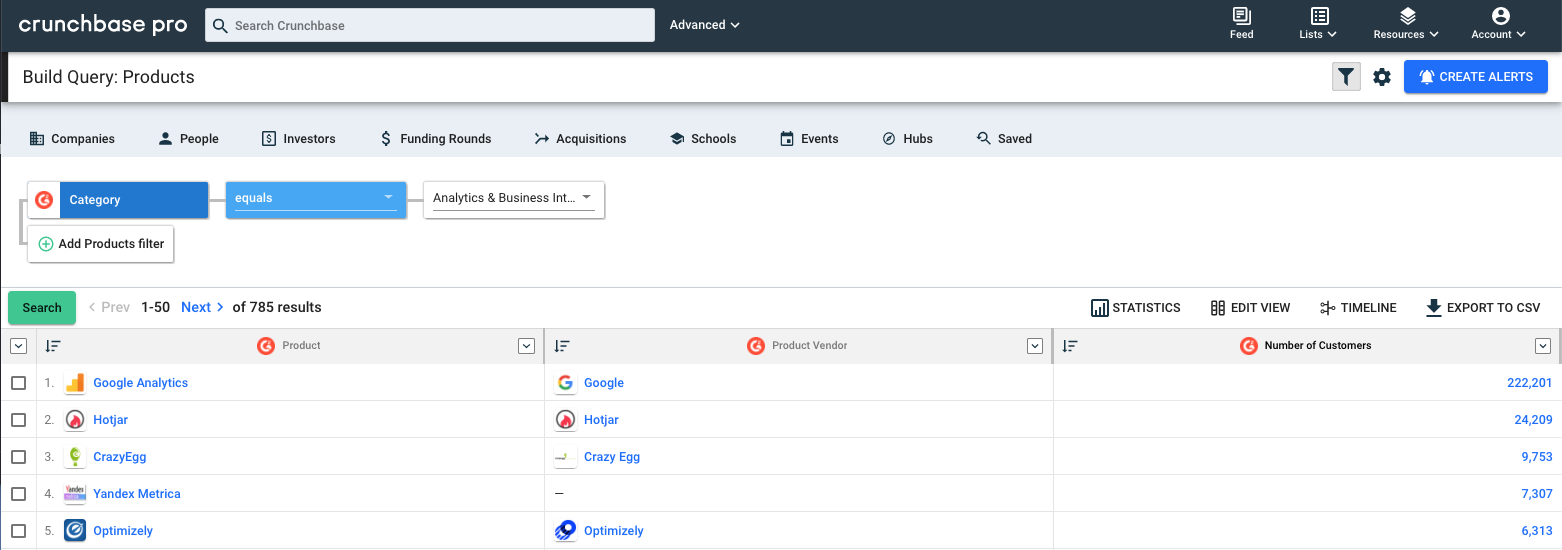This screenshot has width=1562, height=550.
Task: Open the Google Analytics product link
Action: pos(140,383)
